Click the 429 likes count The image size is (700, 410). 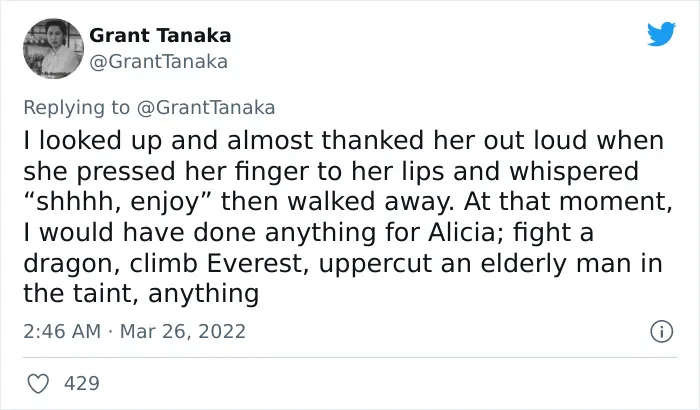pos(82,384)
